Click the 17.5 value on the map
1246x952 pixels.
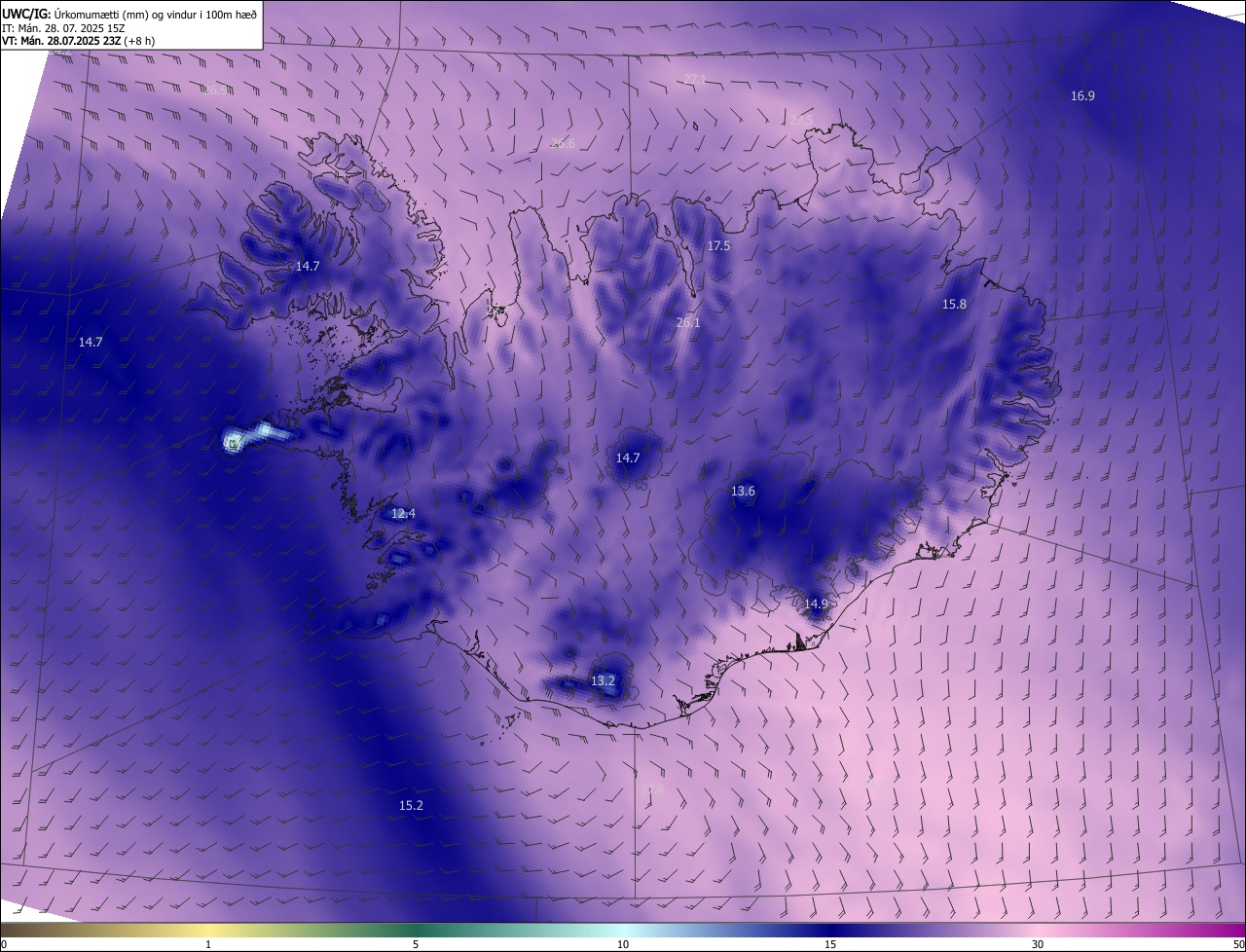pyautogui.click(x=718, y=245)
